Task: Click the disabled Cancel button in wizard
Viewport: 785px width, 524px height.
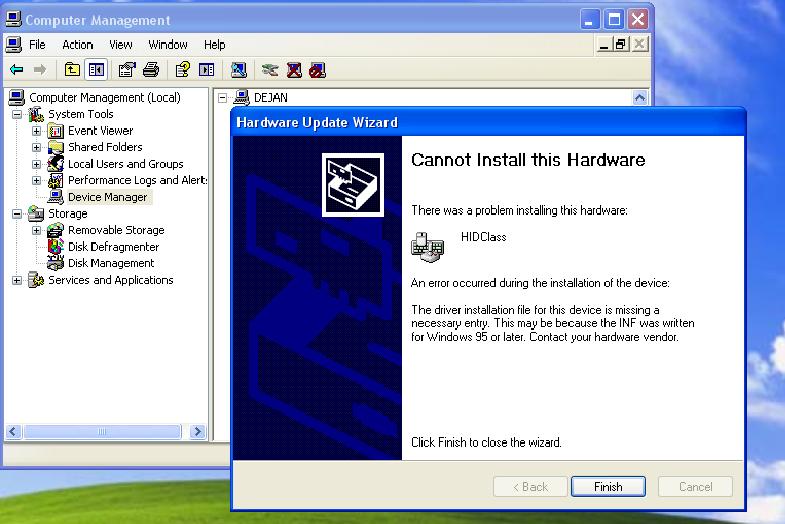Action: coord(695,486)
